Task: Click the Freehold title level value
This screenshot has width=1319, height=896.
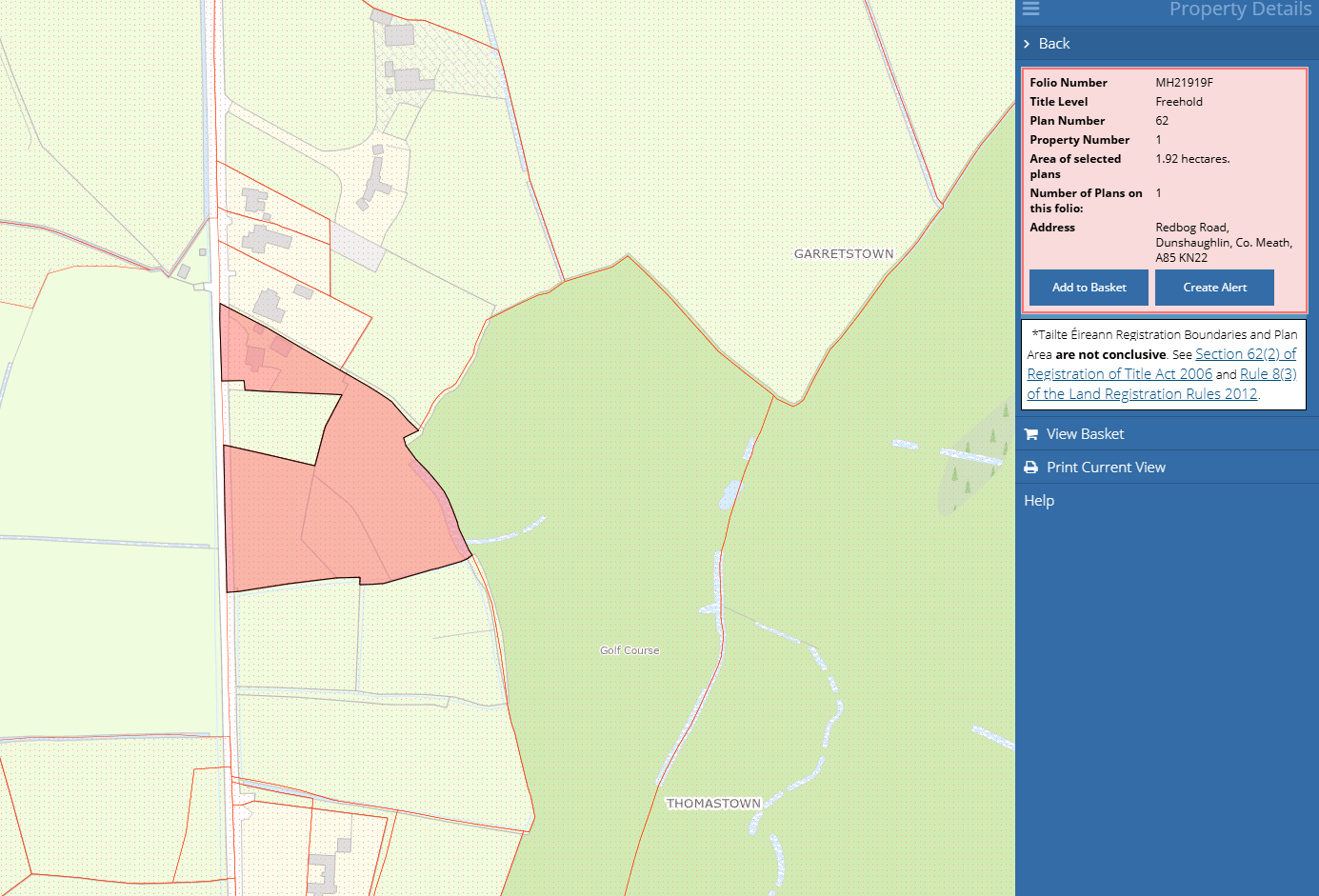Action: point(1179,102)
